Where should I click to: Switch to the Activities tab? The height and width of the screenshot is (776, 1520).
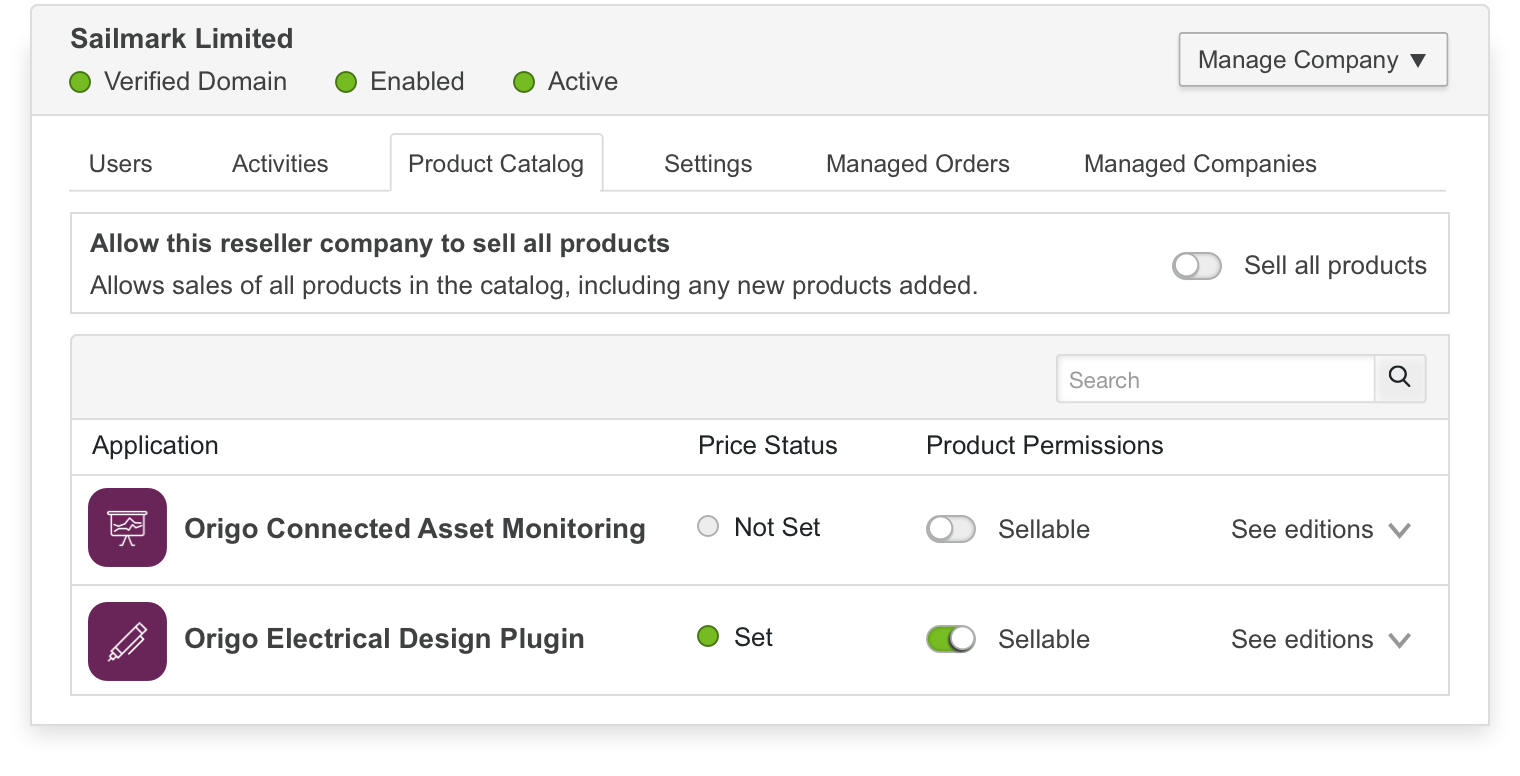pos(280,164)
